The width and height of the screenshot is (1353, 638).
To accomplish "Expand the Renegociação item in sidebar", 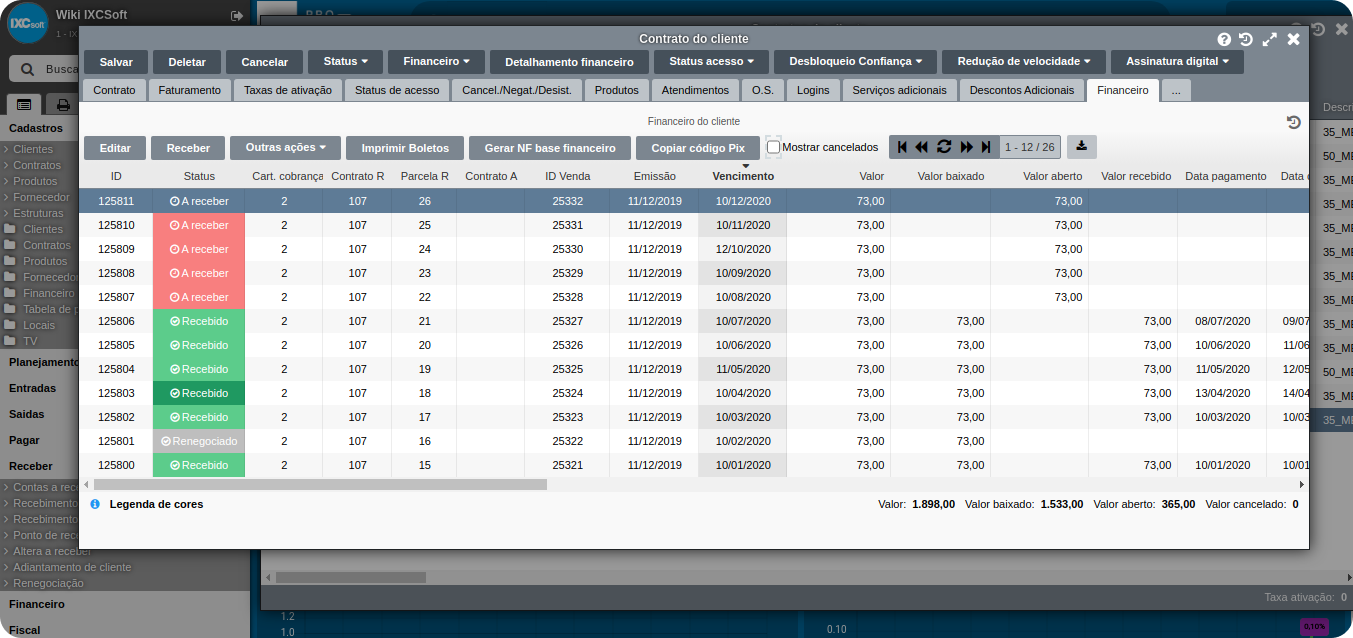I will (48, 583).
